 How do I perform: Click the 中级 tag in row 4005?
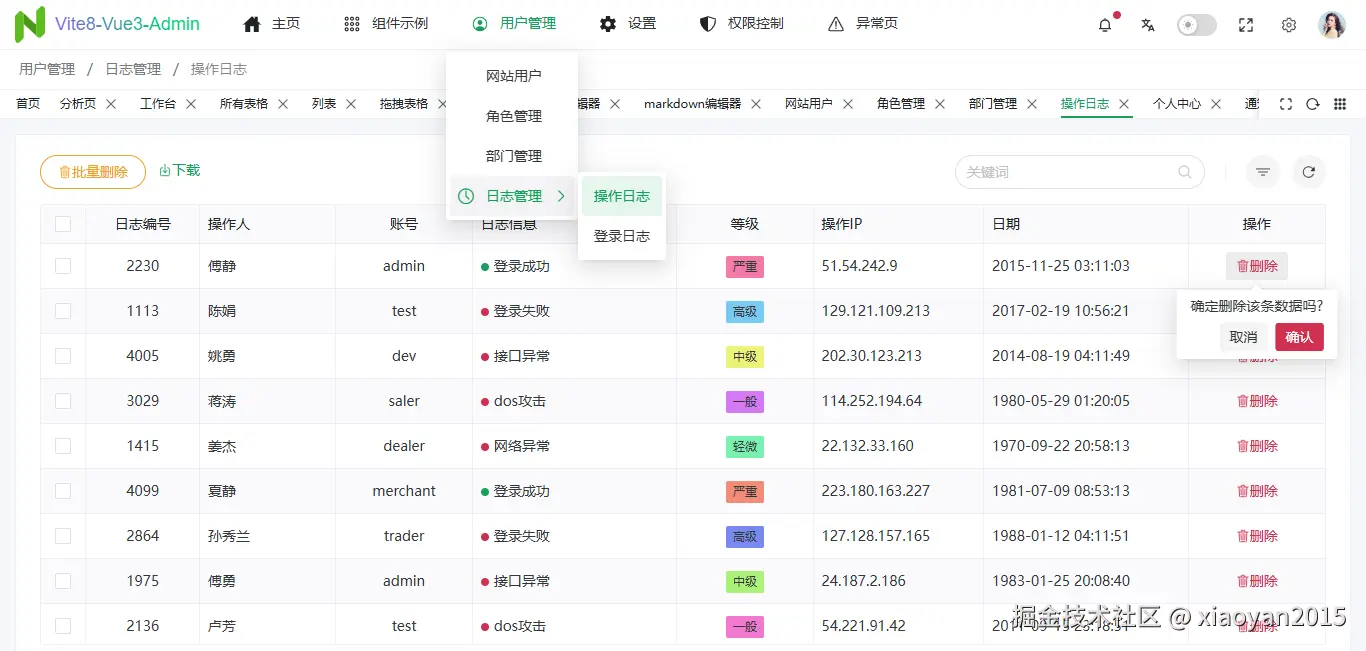[x=745, y=356]
